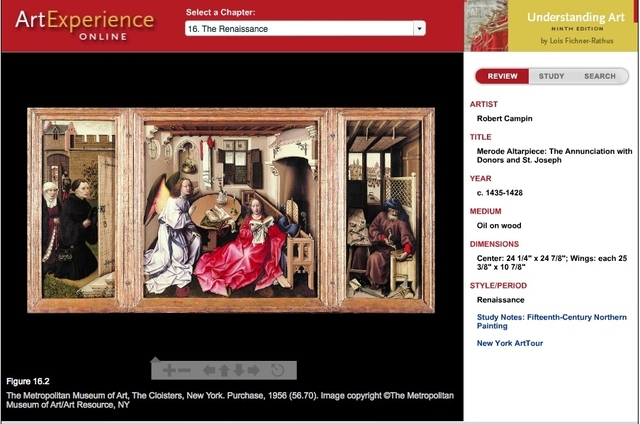Click the 'TITLE' heading label
640x424 pixels.
click(480, 137)
